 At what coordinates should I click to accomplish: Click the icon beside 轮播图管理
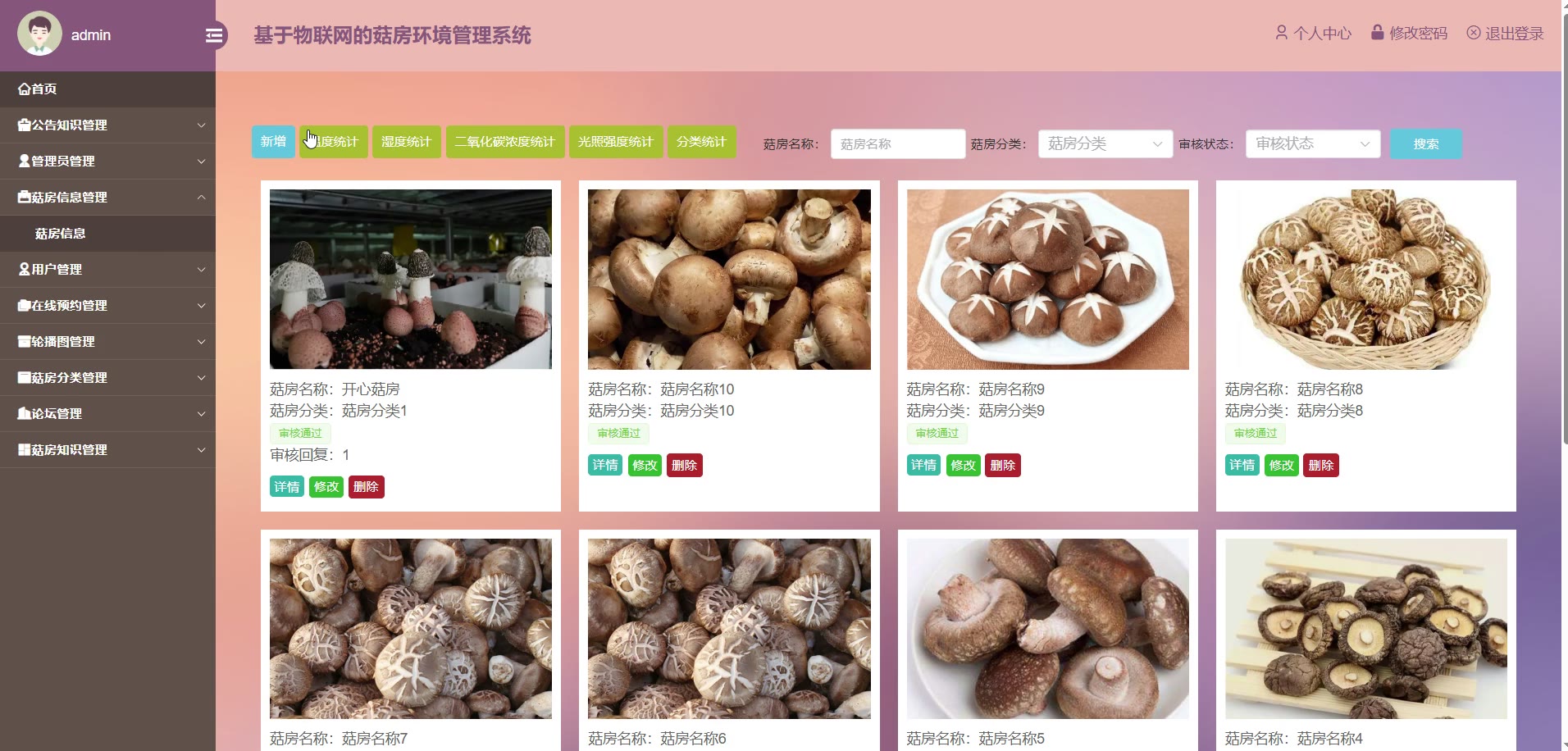pyautogui.click(x=24, y=342)
